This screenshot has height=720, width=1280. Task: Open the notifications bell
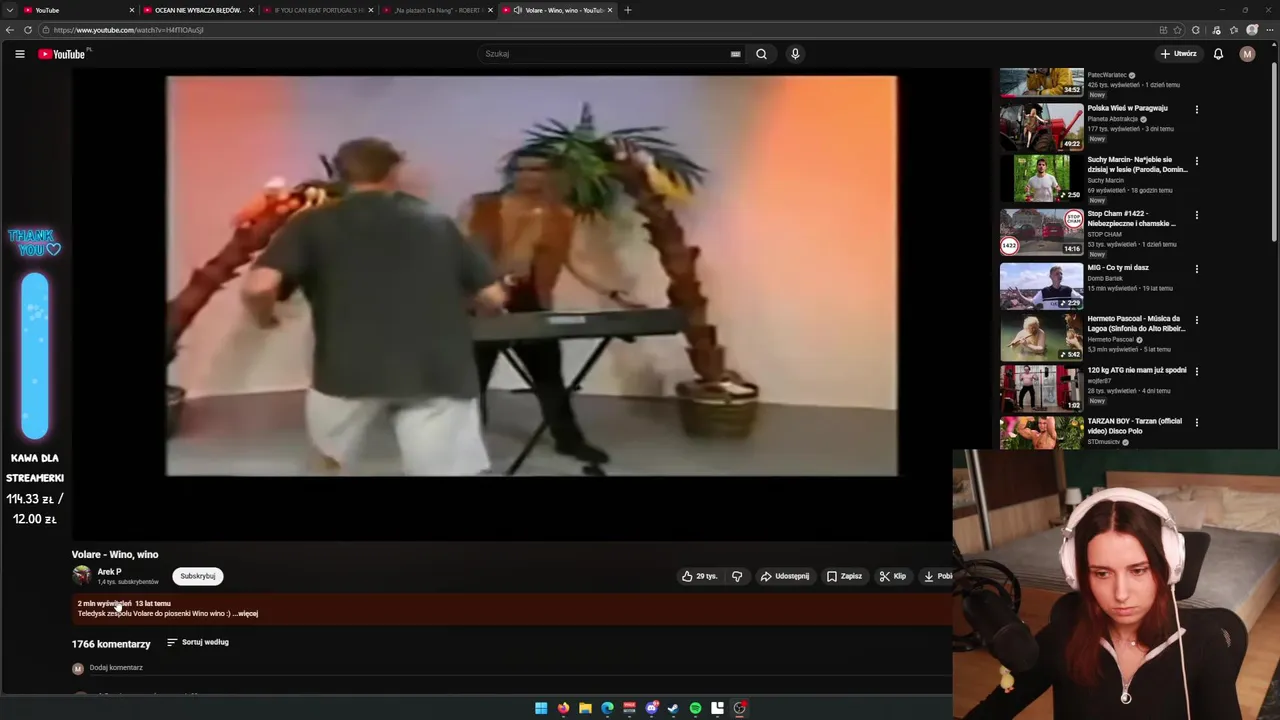(1218, 54)
